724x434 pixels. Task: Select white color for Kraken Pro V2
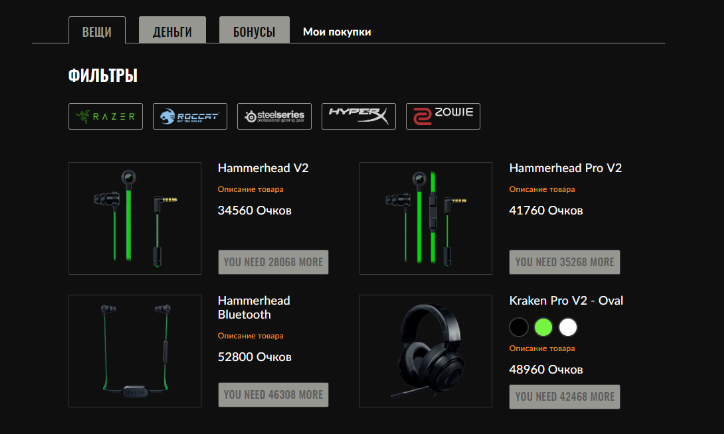click(568, 326)
